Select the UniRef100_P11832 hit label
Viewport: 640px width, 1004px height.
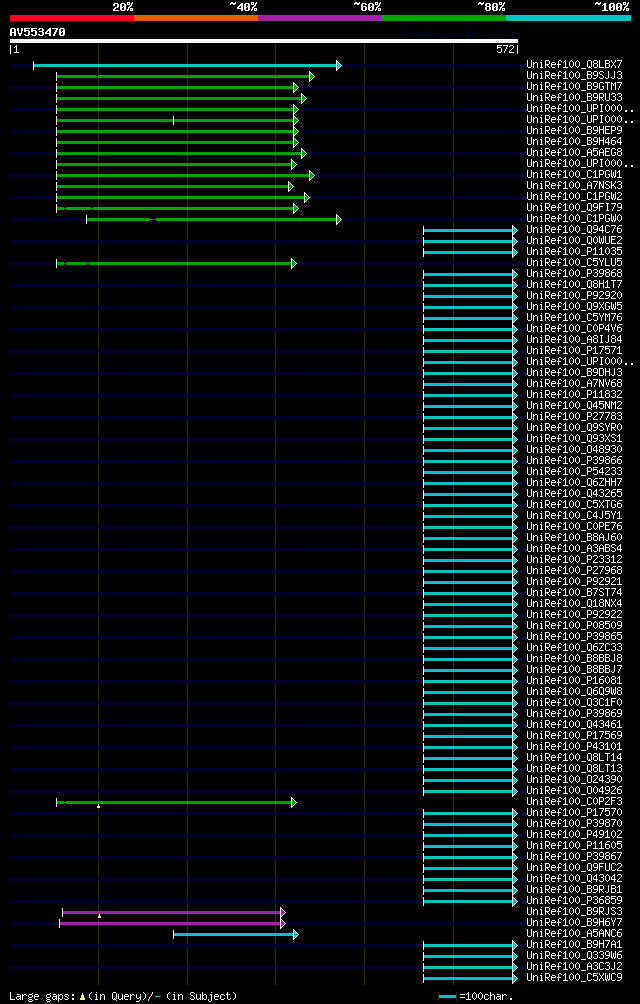tap(574, 394)
